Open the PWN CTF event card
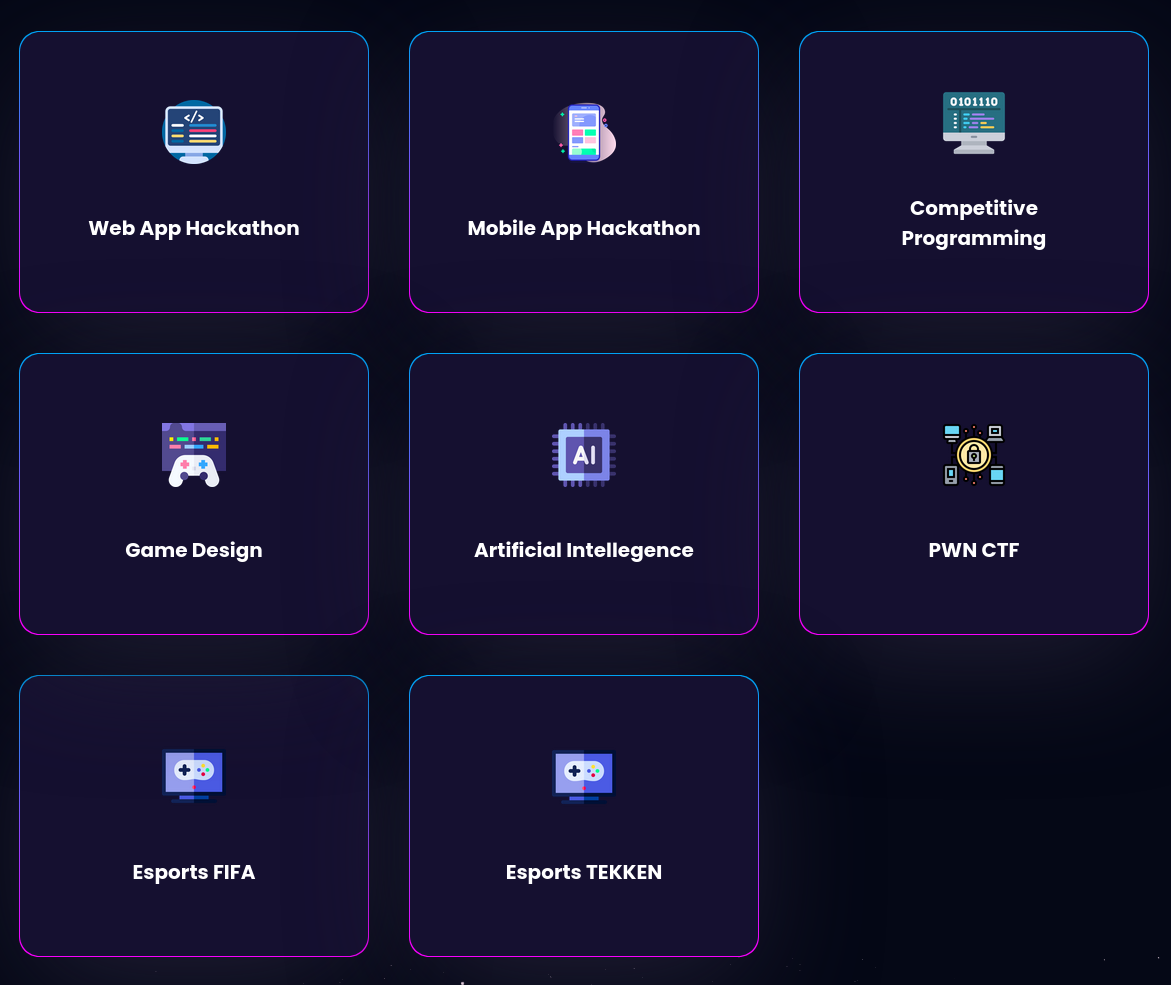This screenshot has width=1171, height=985. [x=974, y=600]
